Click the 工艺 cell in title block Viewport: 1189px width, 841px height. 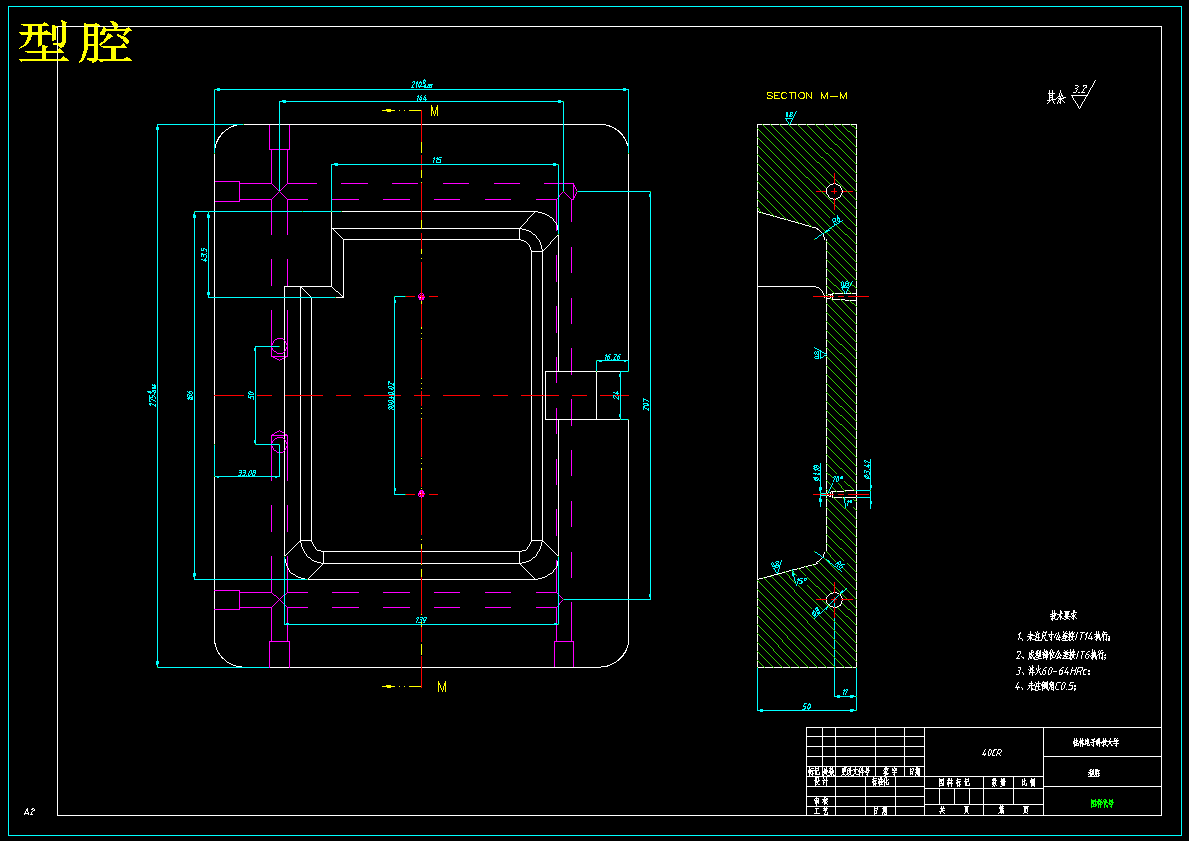pyautogui.click(x=820, y=811)
